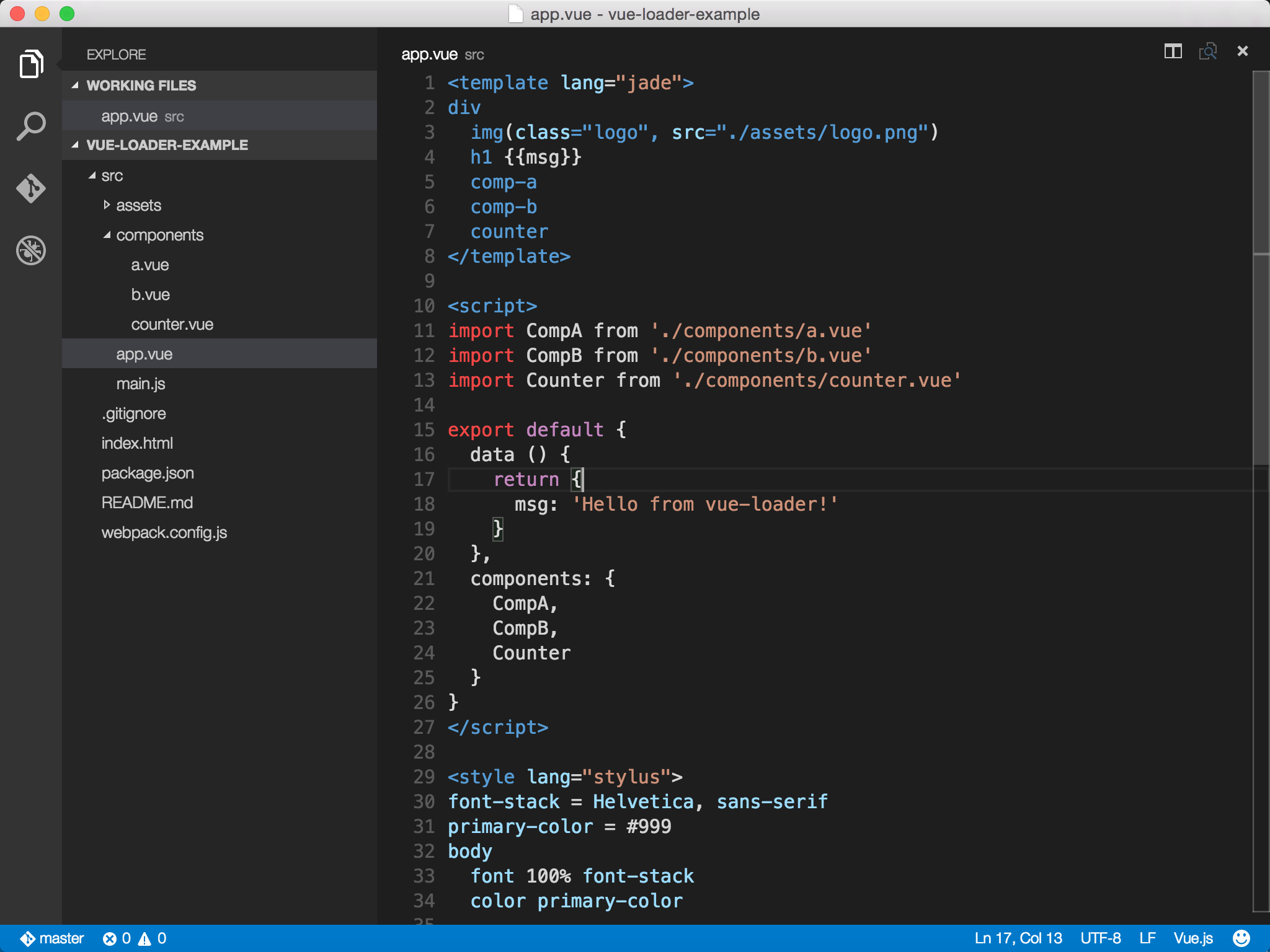Collapse the src folder

click(x=112, y=175)
